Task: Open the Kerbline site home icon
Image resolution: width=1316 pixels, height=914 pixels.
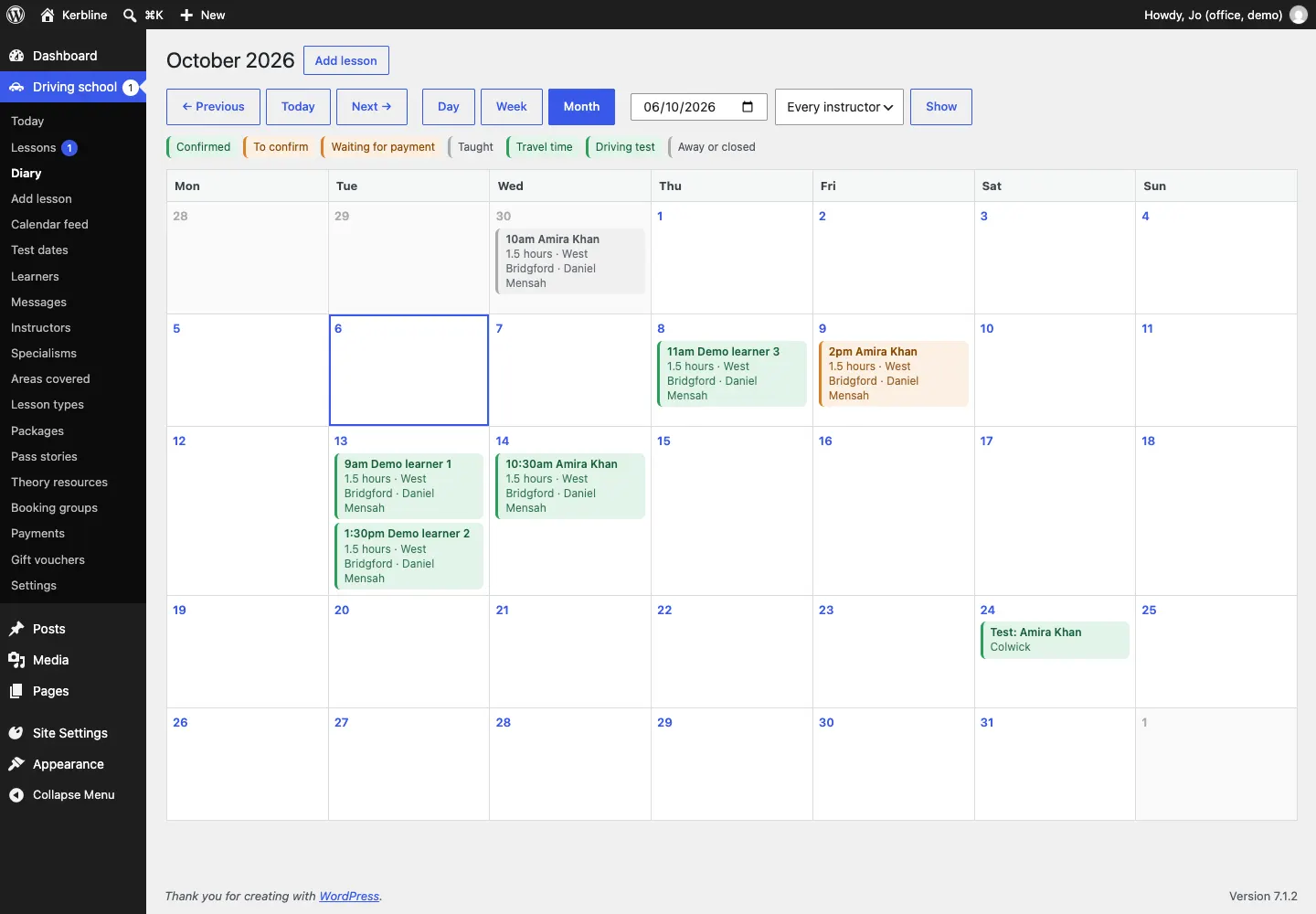Action: tap(48, 15)
